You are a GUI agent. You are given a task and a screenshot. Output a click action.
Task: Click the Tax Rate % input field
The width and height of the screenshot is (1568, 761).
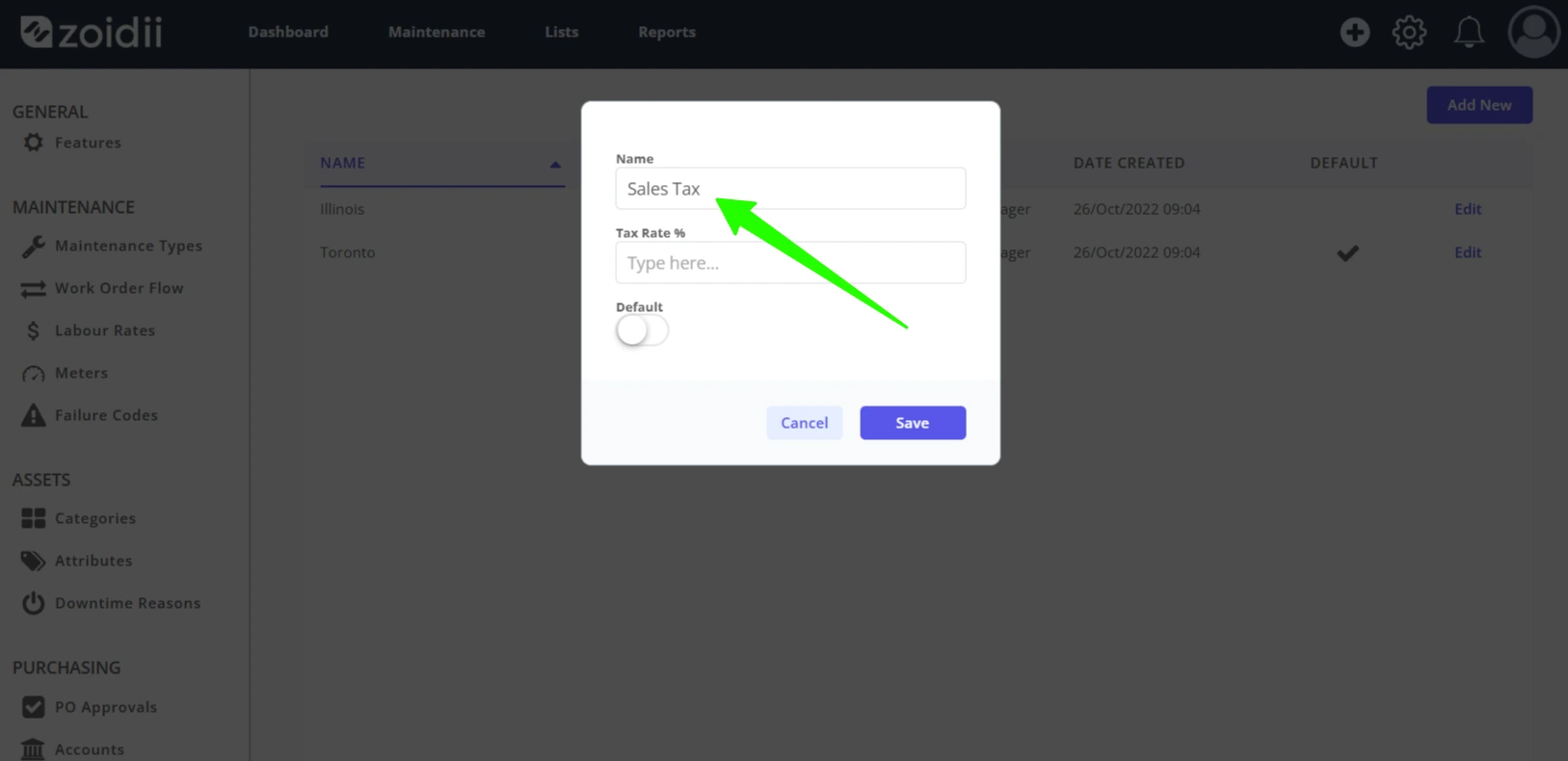pos(790,262)
